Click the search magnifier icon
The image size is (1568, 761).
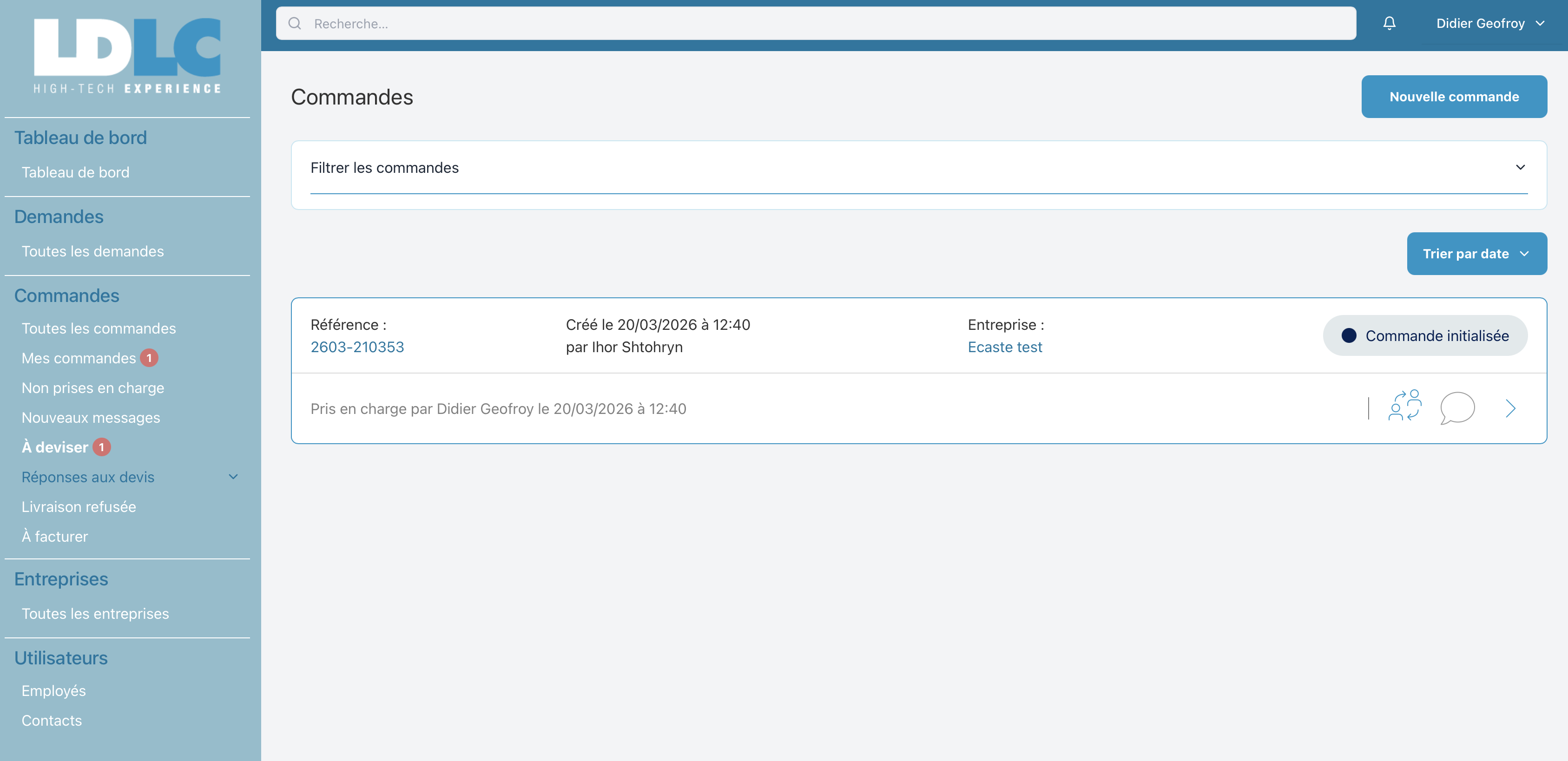pos(295,24)
